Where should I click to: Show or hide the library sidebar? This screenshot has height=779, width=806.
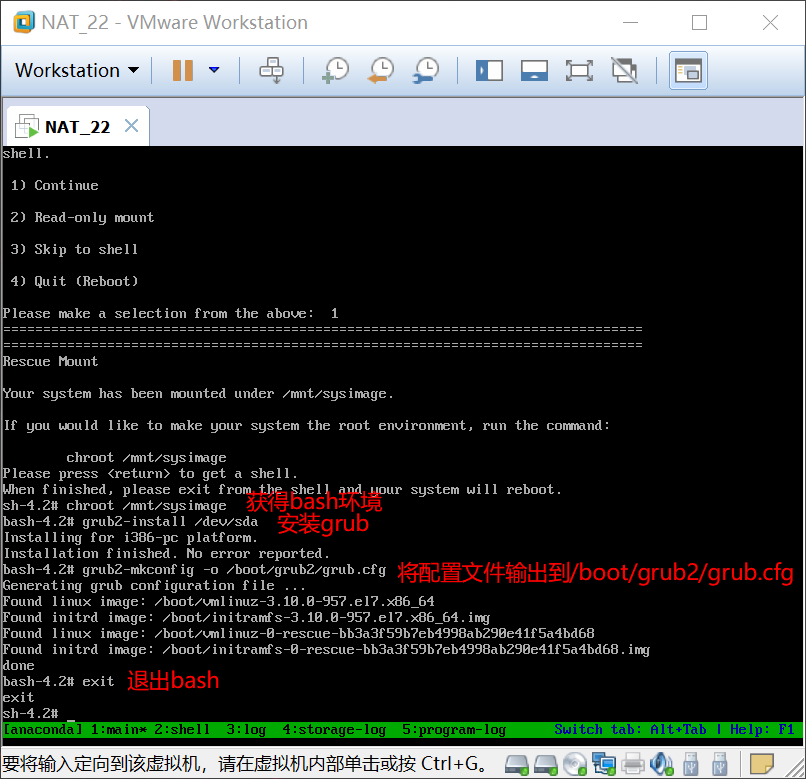click(489, 70)
